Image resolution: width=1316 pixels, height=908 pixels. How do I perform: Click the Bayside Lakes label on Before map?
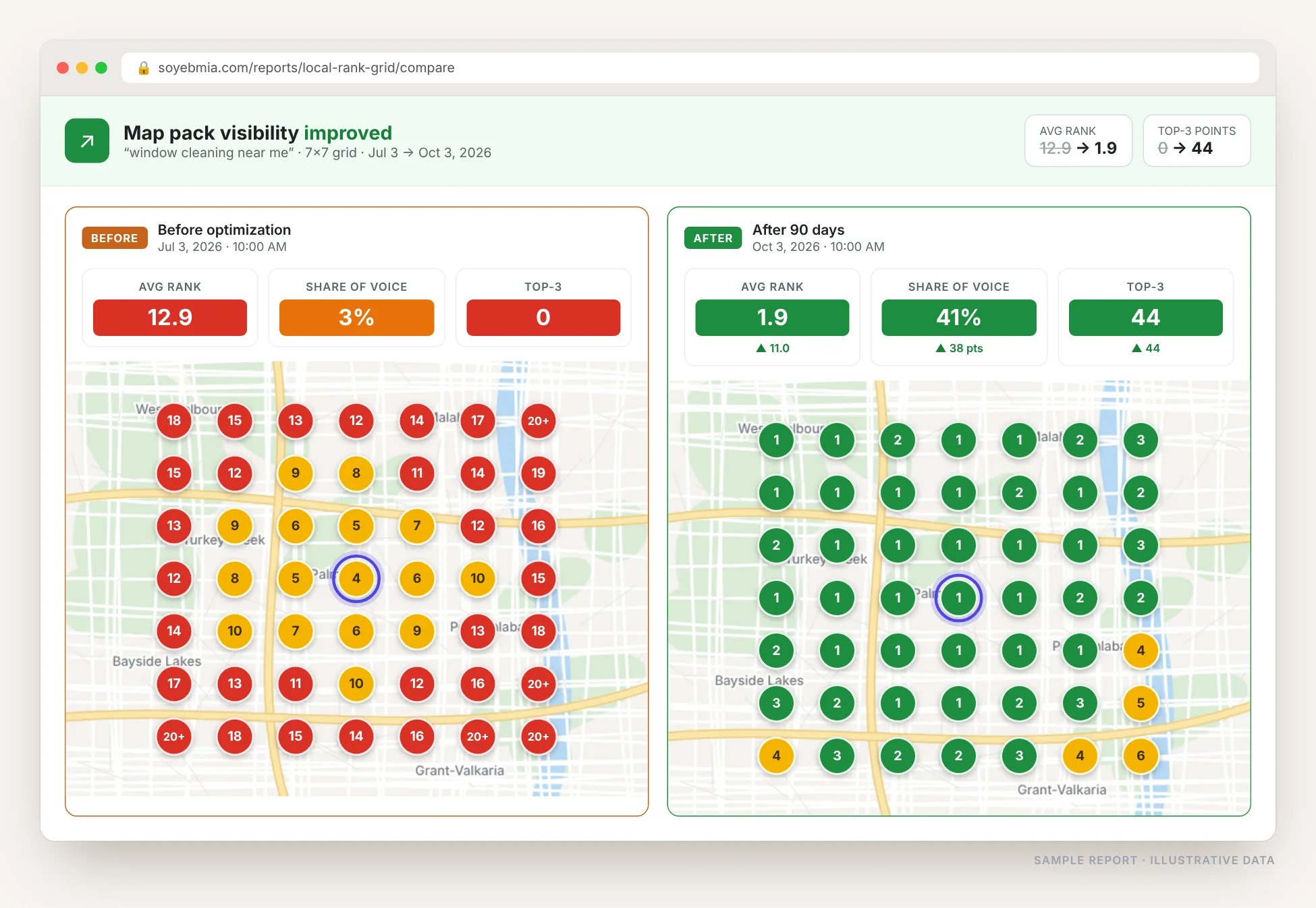click(157, 661)
